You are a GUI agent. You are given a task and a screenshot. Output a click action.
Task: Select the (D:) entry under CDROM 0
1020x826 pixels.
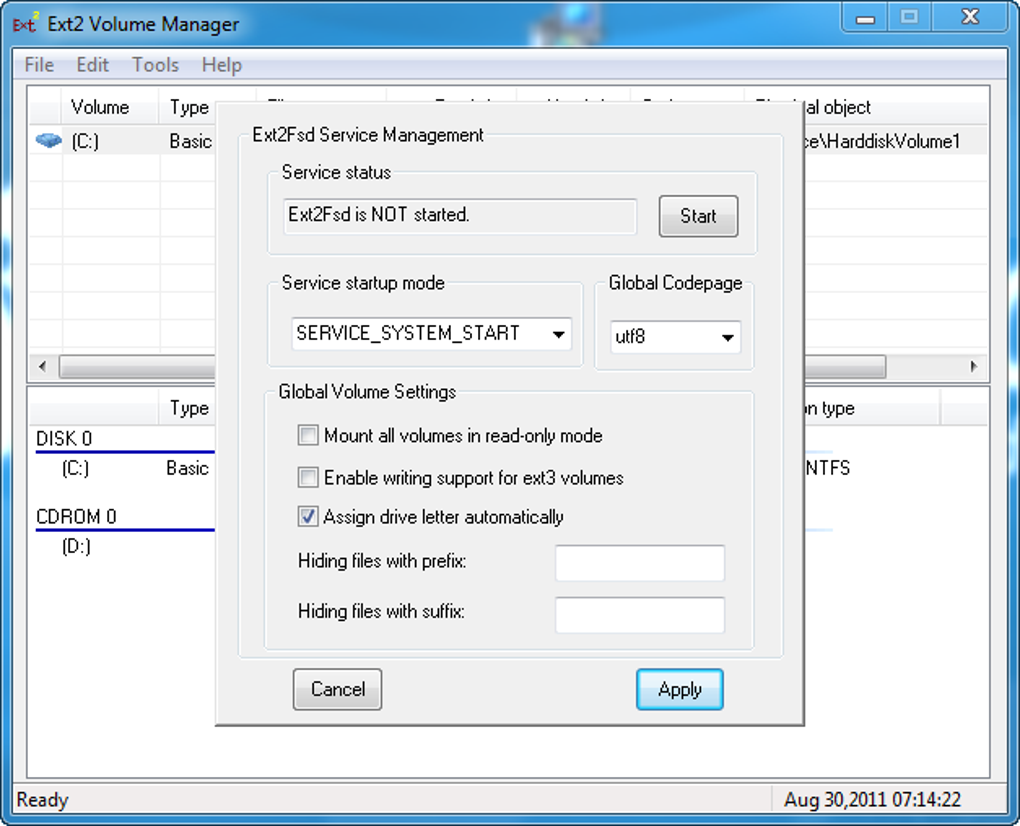point(76,546)
